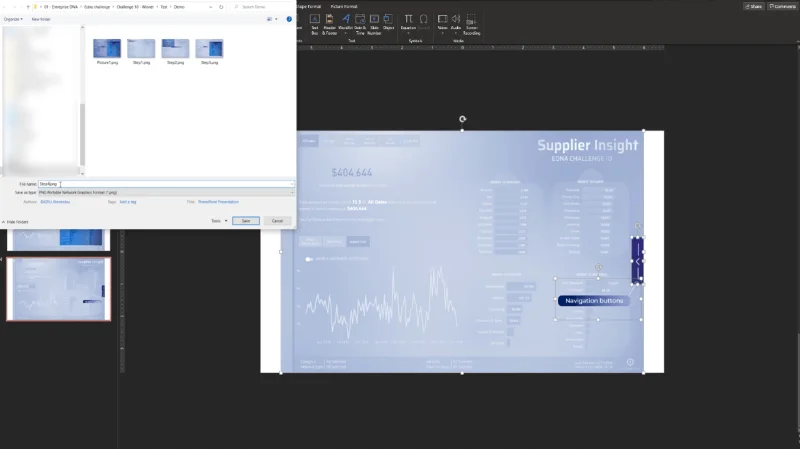Go to the Test folder in the address bar
This screenshot has height=449, width=800.
[x=164, y=7]
